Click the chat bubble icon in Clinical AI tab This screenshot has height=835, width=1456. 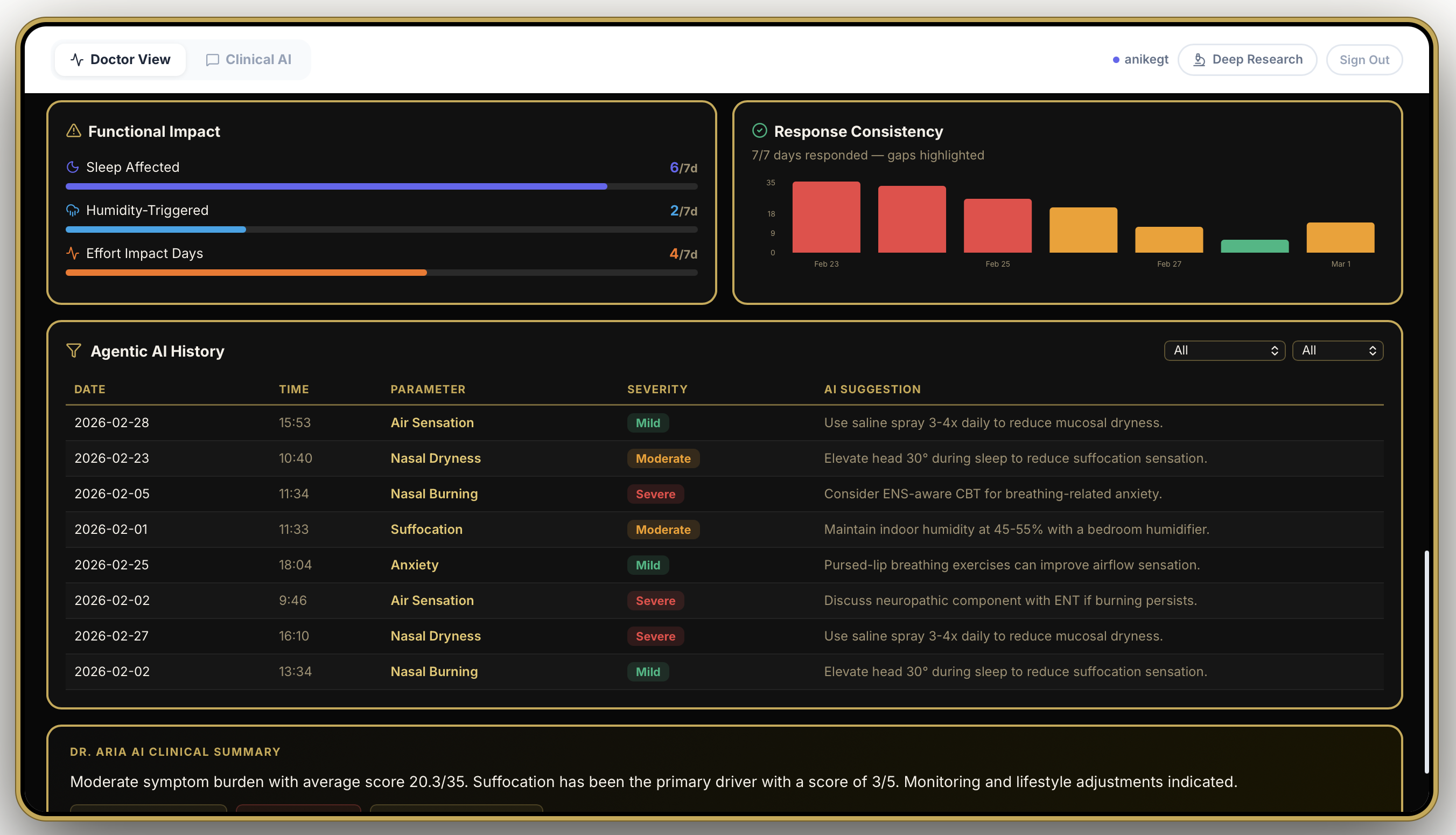[213, 60]
